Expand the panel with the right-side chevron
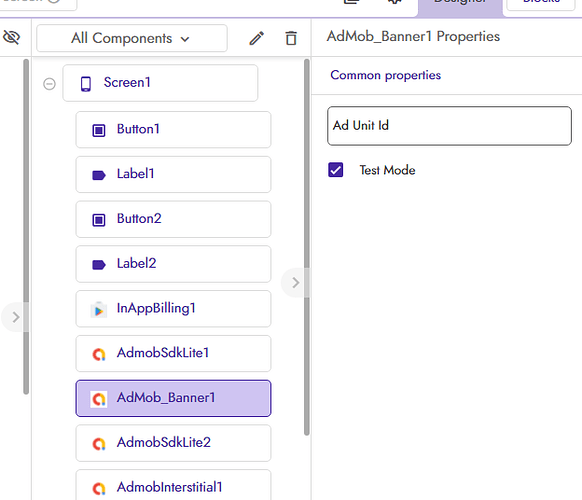 [295, 283]
